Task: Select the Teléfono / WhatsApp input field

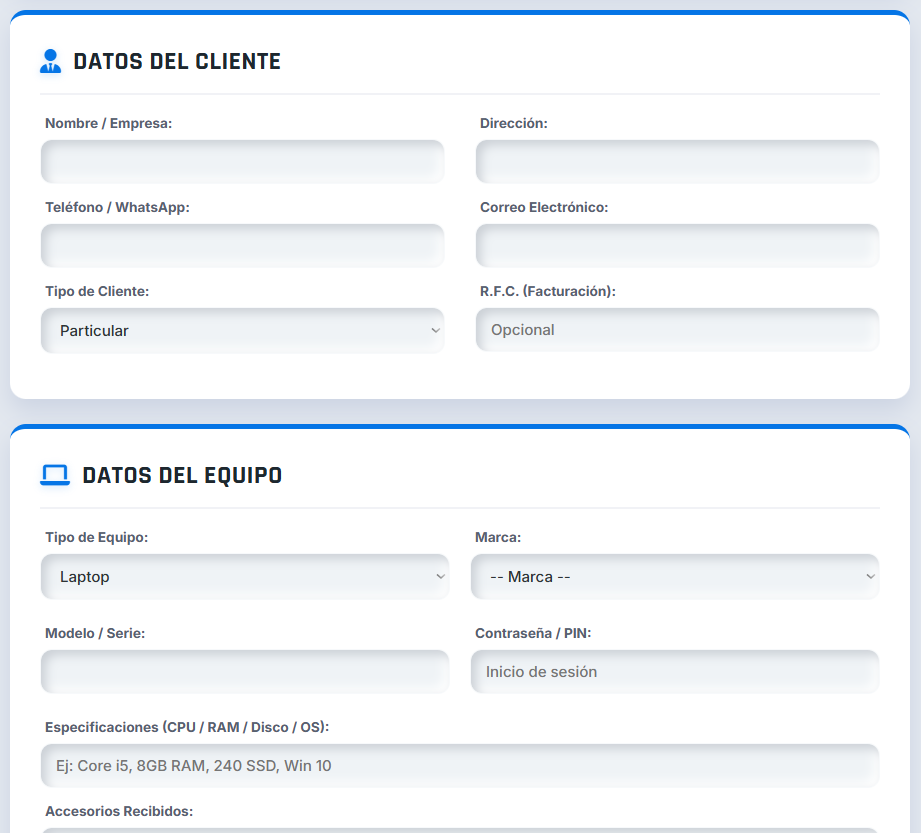Action: [x=242, y=246]
